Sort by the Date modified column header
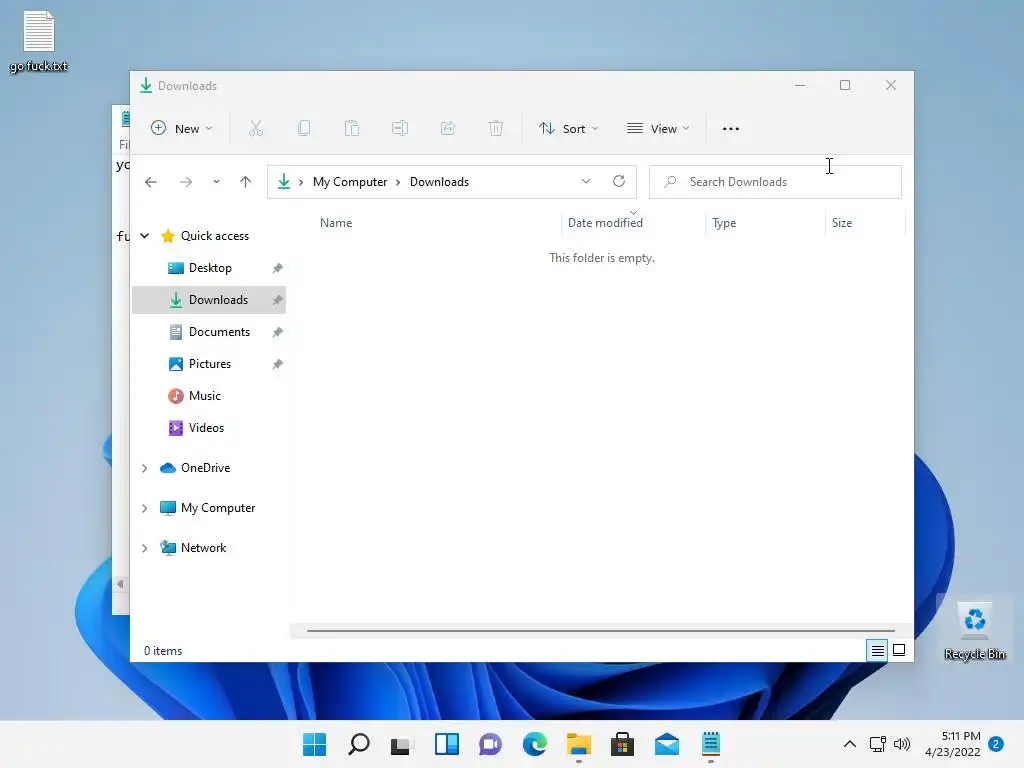 [x=605, y=223]
